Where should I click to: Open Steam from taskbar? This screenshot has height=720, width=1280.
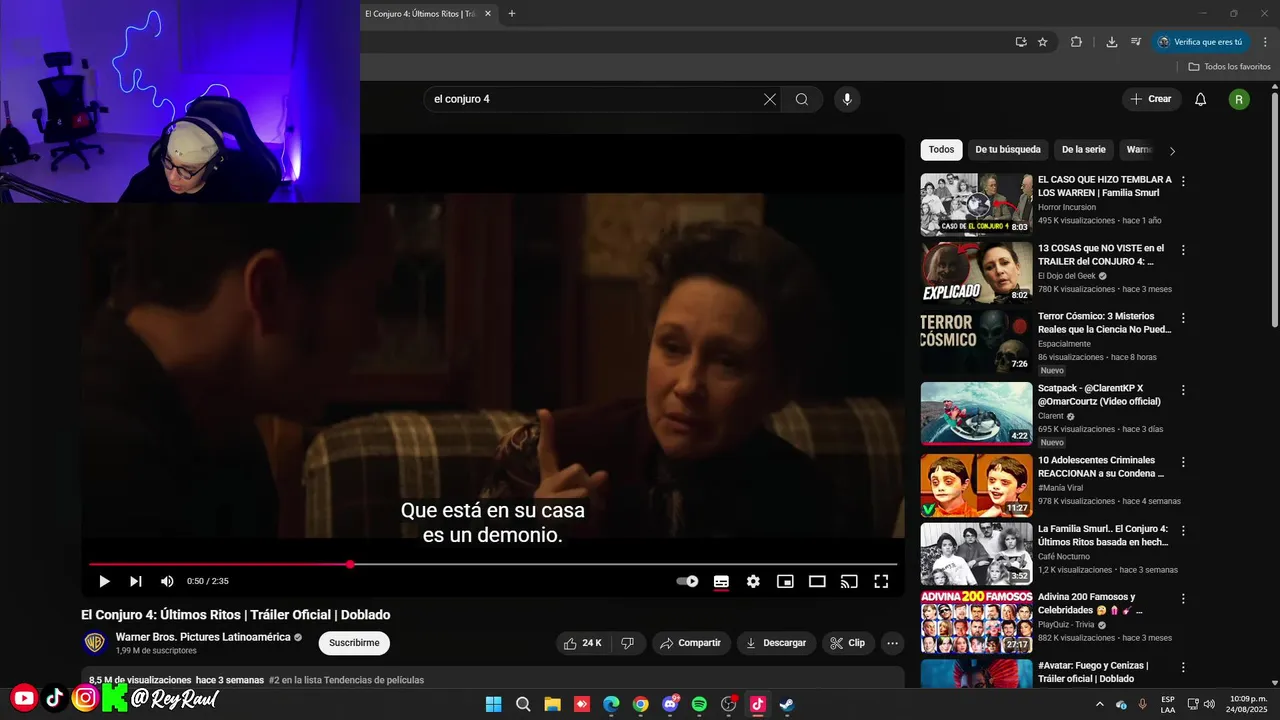coord(787,704)
